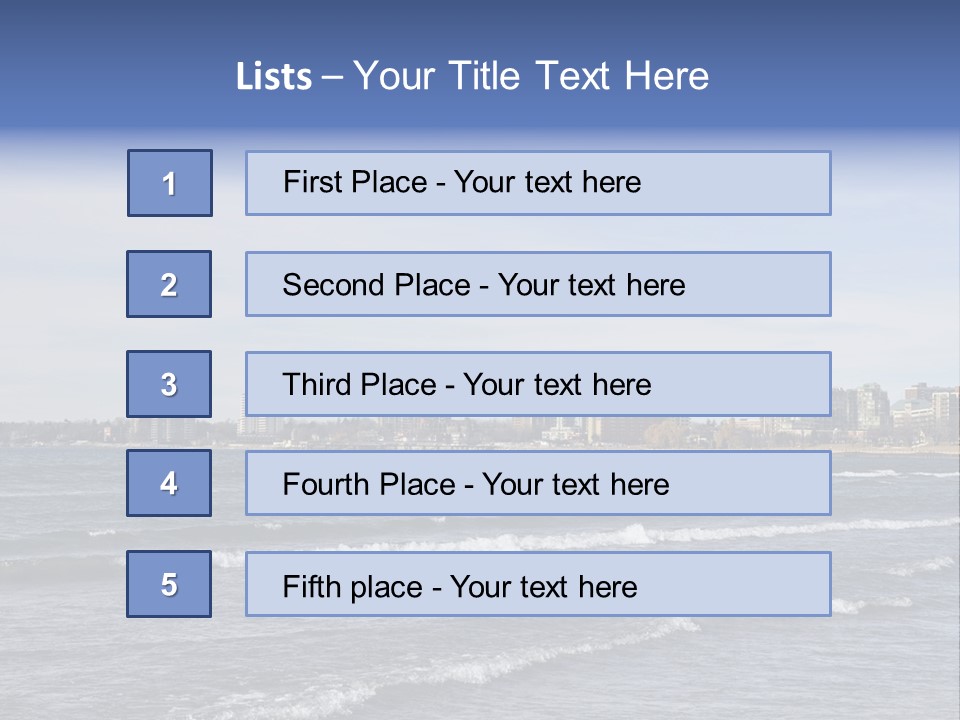
Task: Click the number 5 box
Action: tap(169, 584)
